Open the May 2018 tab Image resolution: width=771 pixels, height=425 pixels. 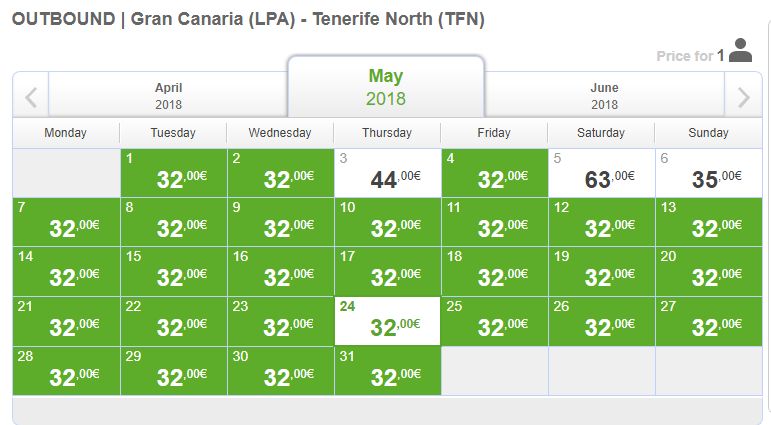[x=386, y=87]
